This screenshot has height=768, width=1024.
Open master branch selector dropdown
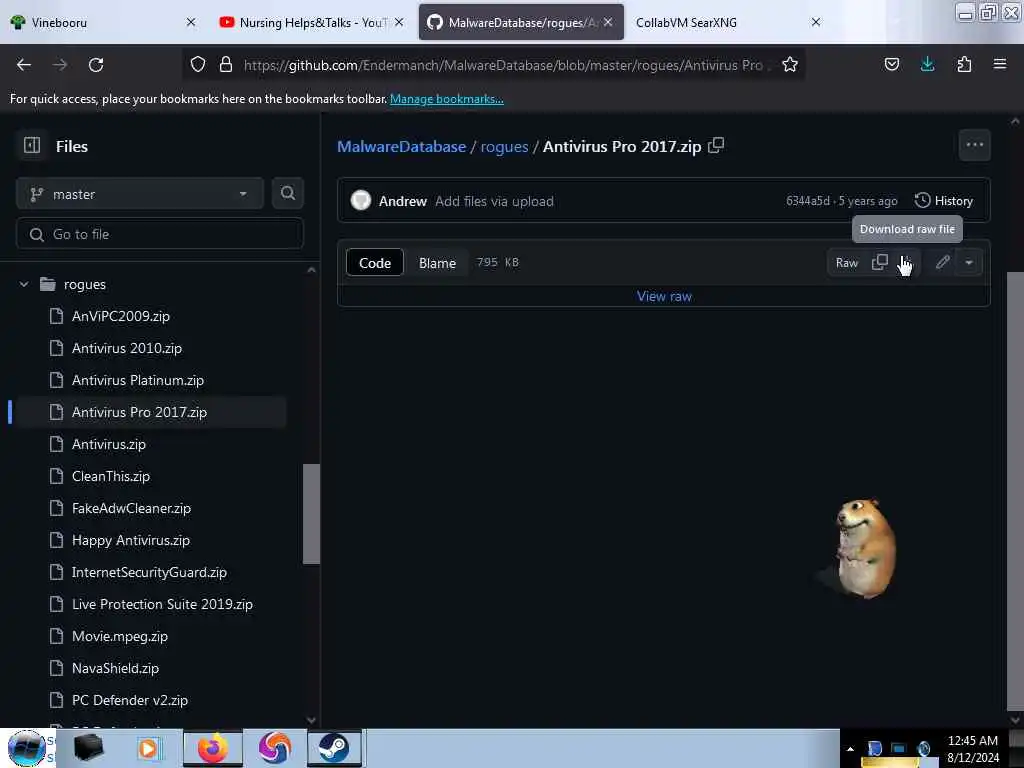140,193
